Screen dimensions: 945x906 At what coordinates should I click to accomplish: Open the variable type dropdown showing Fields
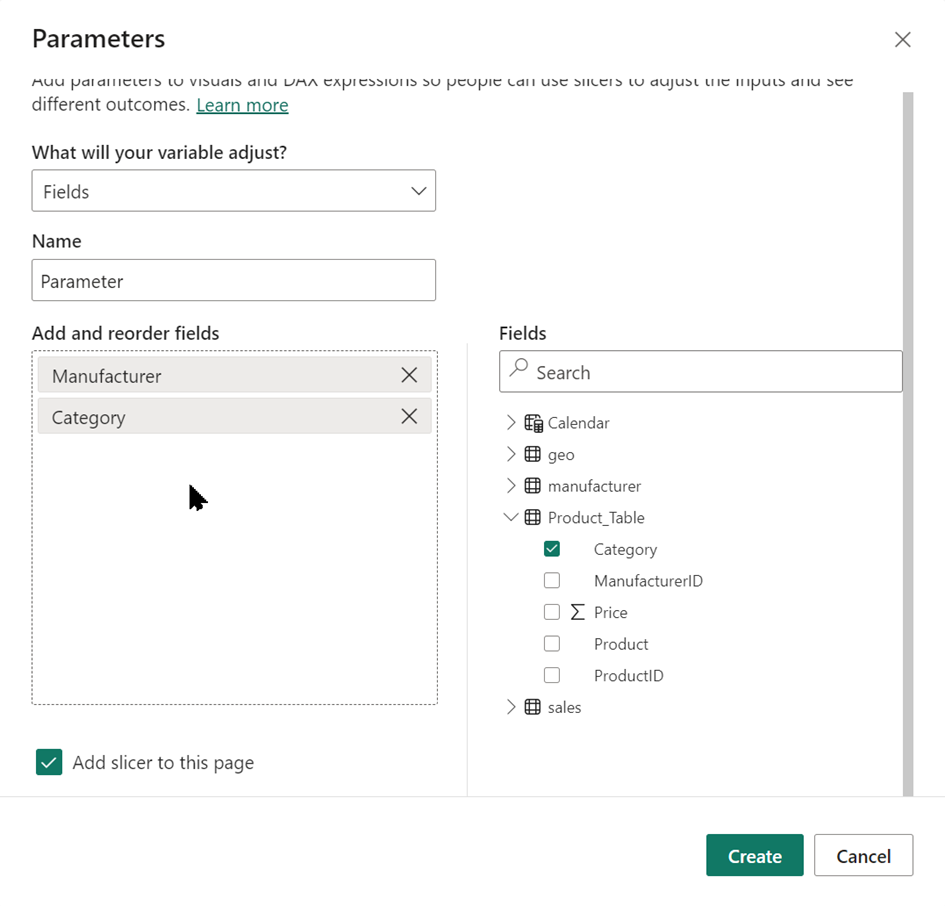[x=234, y=191]
